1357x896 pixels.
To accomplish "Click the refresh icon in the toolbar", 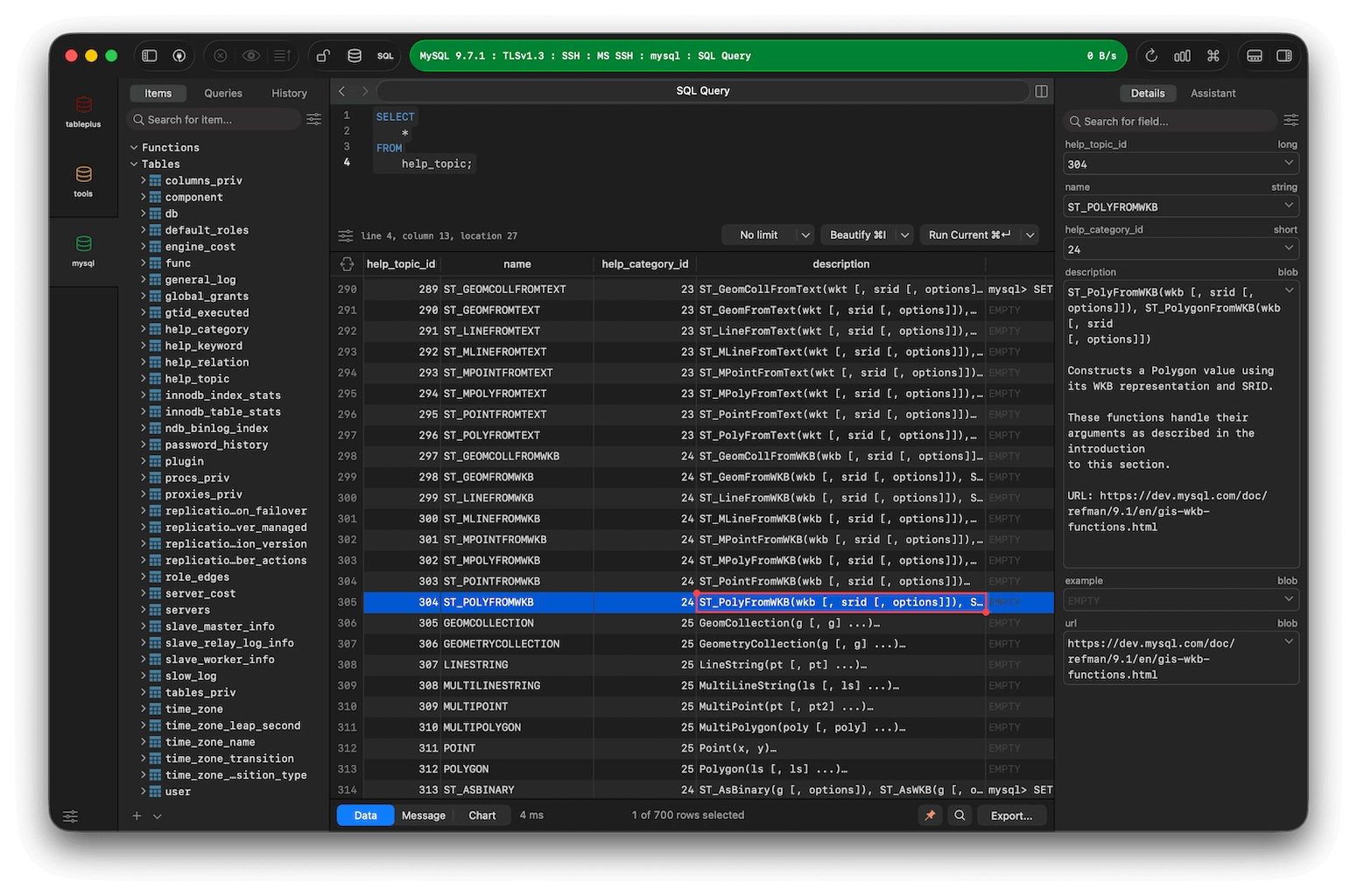I will click(x=1151, y=56).
